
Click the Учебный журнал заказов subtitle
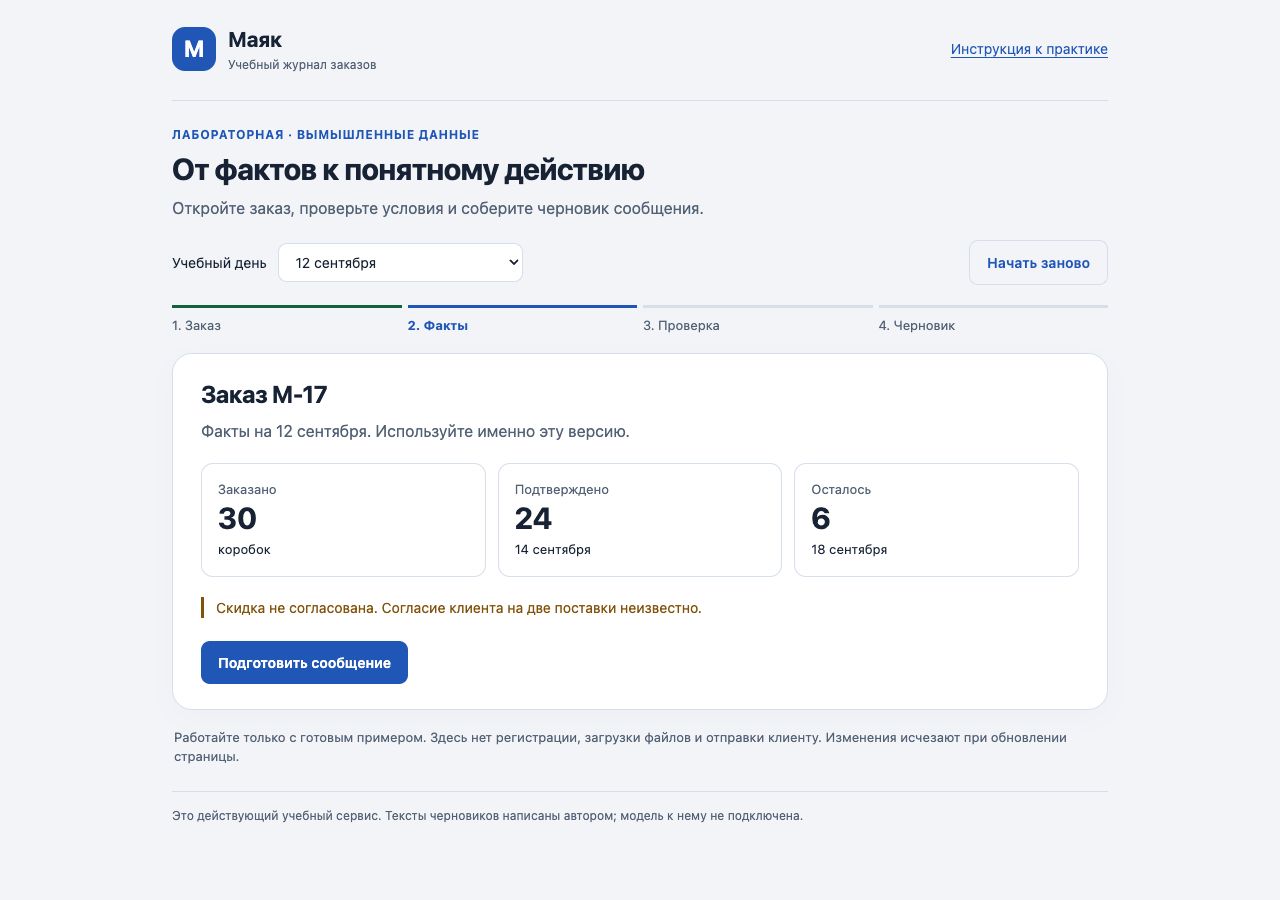coord(302,65)
